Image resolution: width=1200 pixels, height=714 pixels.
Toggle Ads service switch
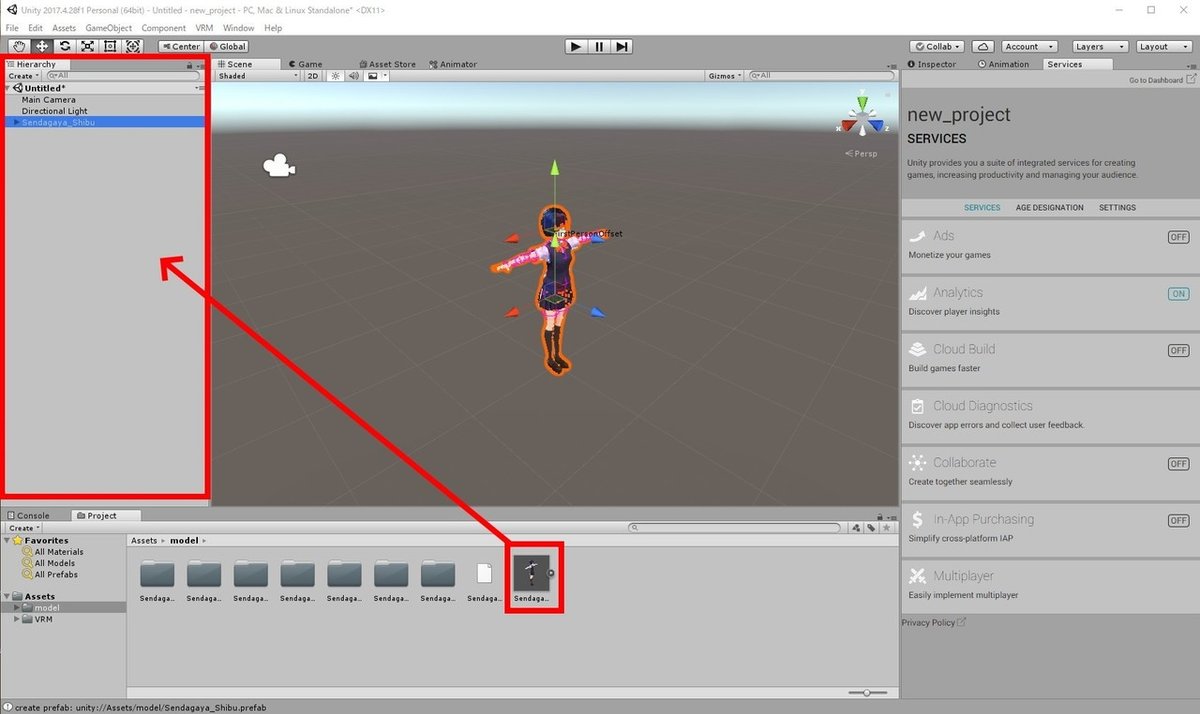tap(1178, 237)
